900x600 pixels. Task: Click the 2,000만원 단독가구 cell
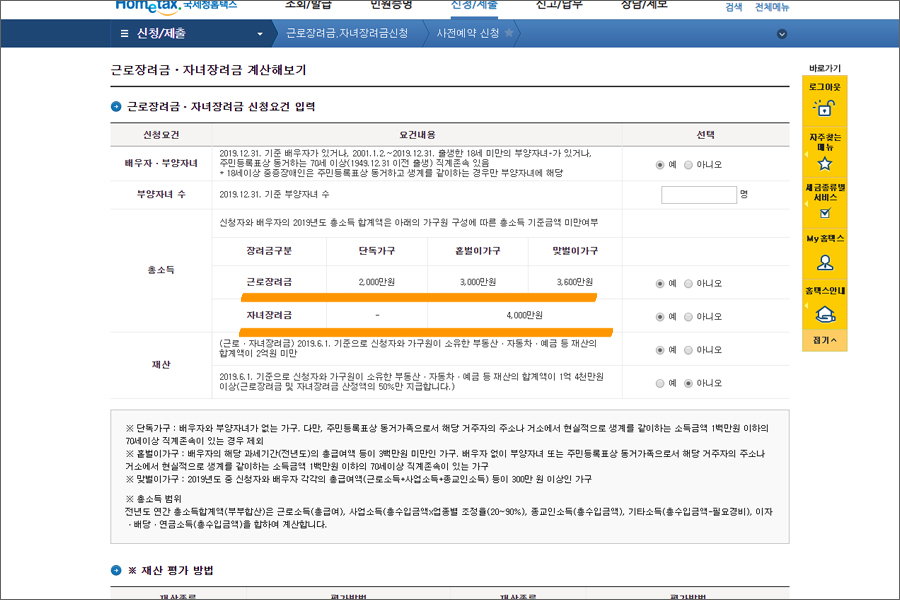pos(377,282)
